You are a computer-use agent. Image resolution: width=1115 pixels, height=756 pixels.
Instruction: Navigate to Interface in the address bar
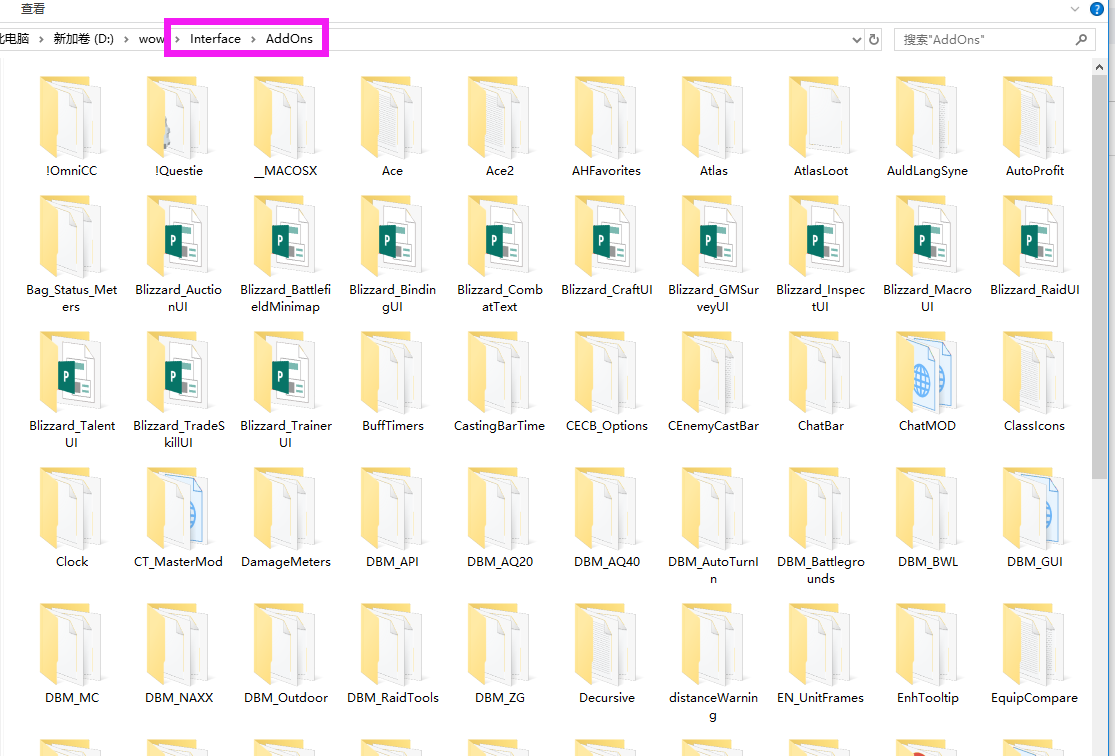click(215, 39)
